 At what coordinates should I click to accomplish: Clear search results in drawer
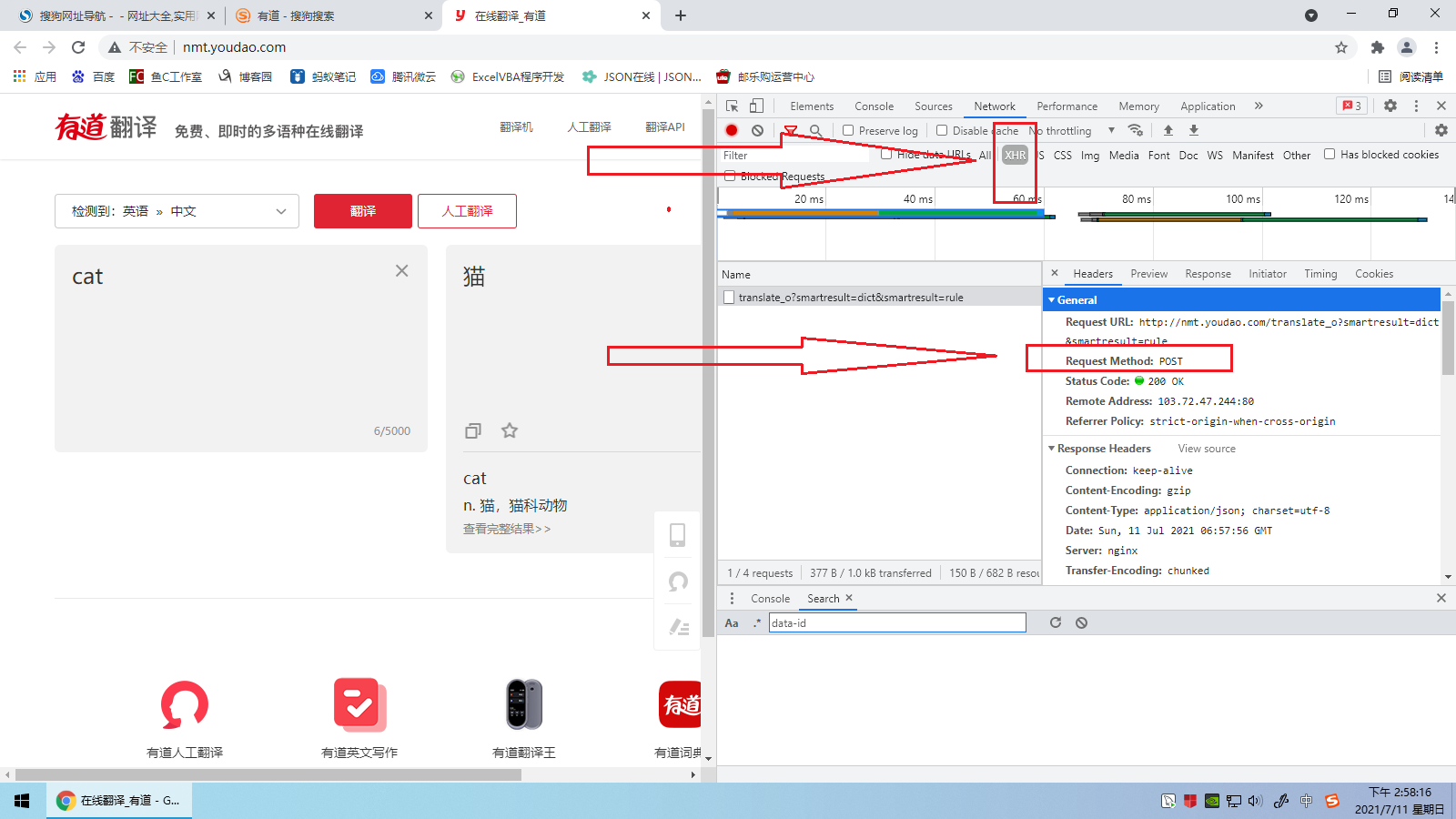(1081, 622)
